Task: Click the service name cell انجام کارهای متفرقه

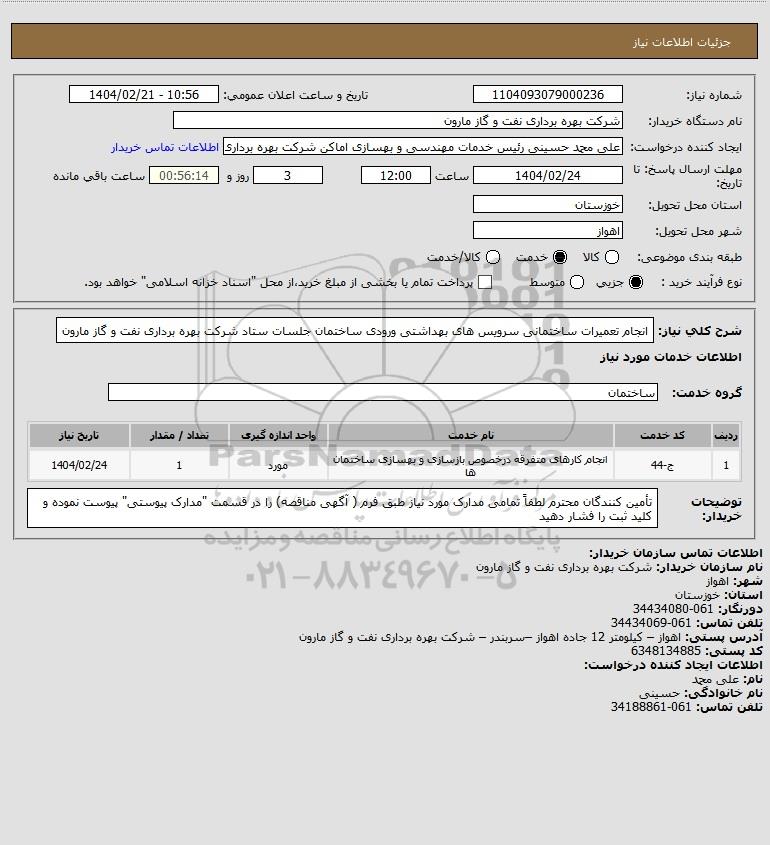Action: pos(470,465)
